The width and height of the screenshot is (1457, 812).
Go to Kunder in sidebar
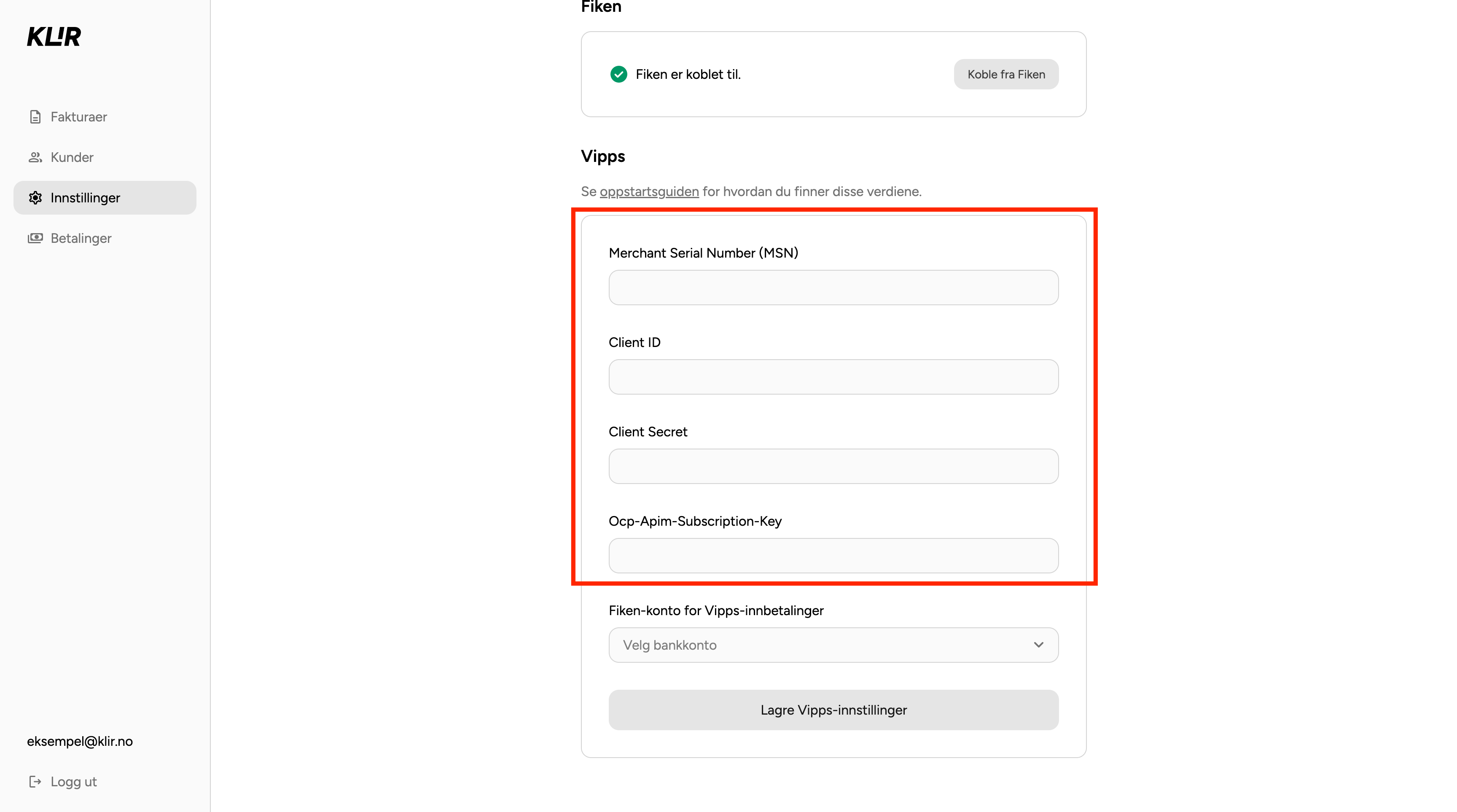pyautogui.click(x=105, y=157)
